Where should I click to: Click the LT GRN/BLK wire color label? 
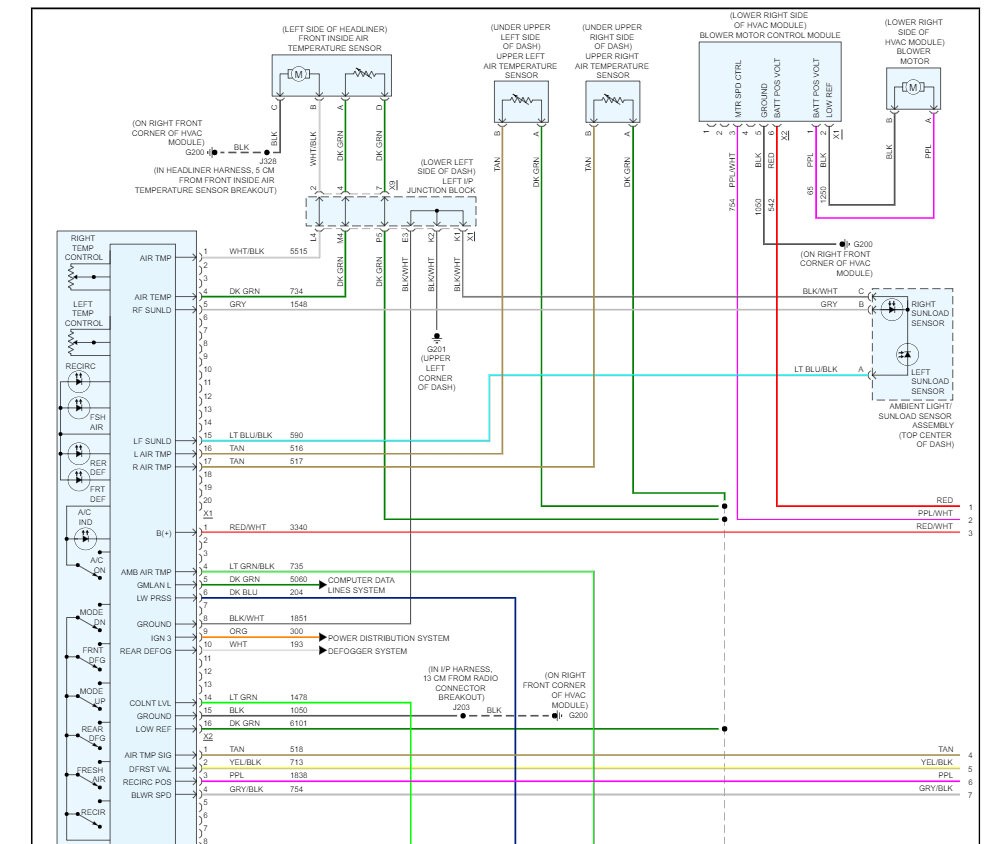[x=252, y=566]
